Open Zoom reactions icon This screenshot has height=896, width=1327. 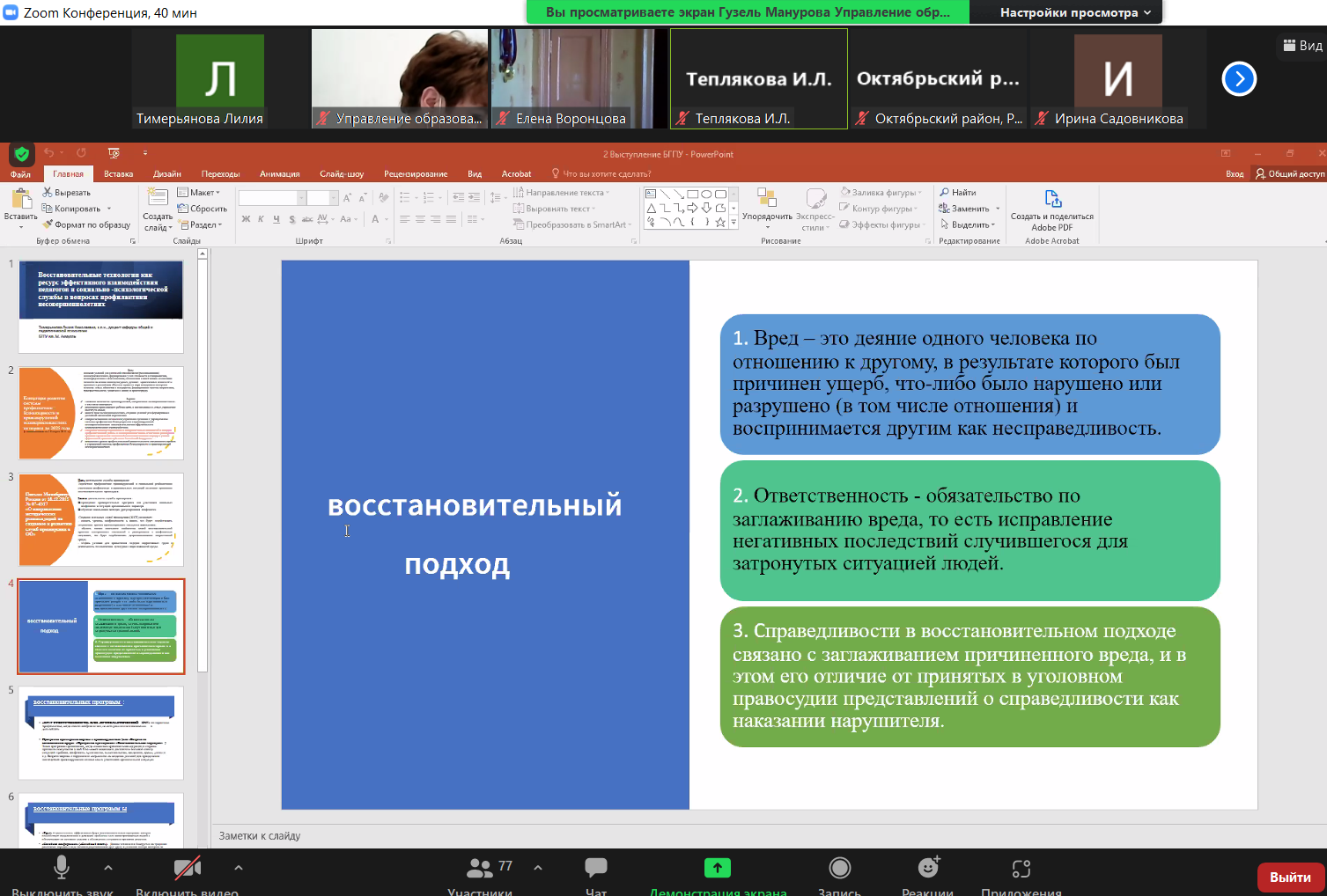tap(928, 869)
